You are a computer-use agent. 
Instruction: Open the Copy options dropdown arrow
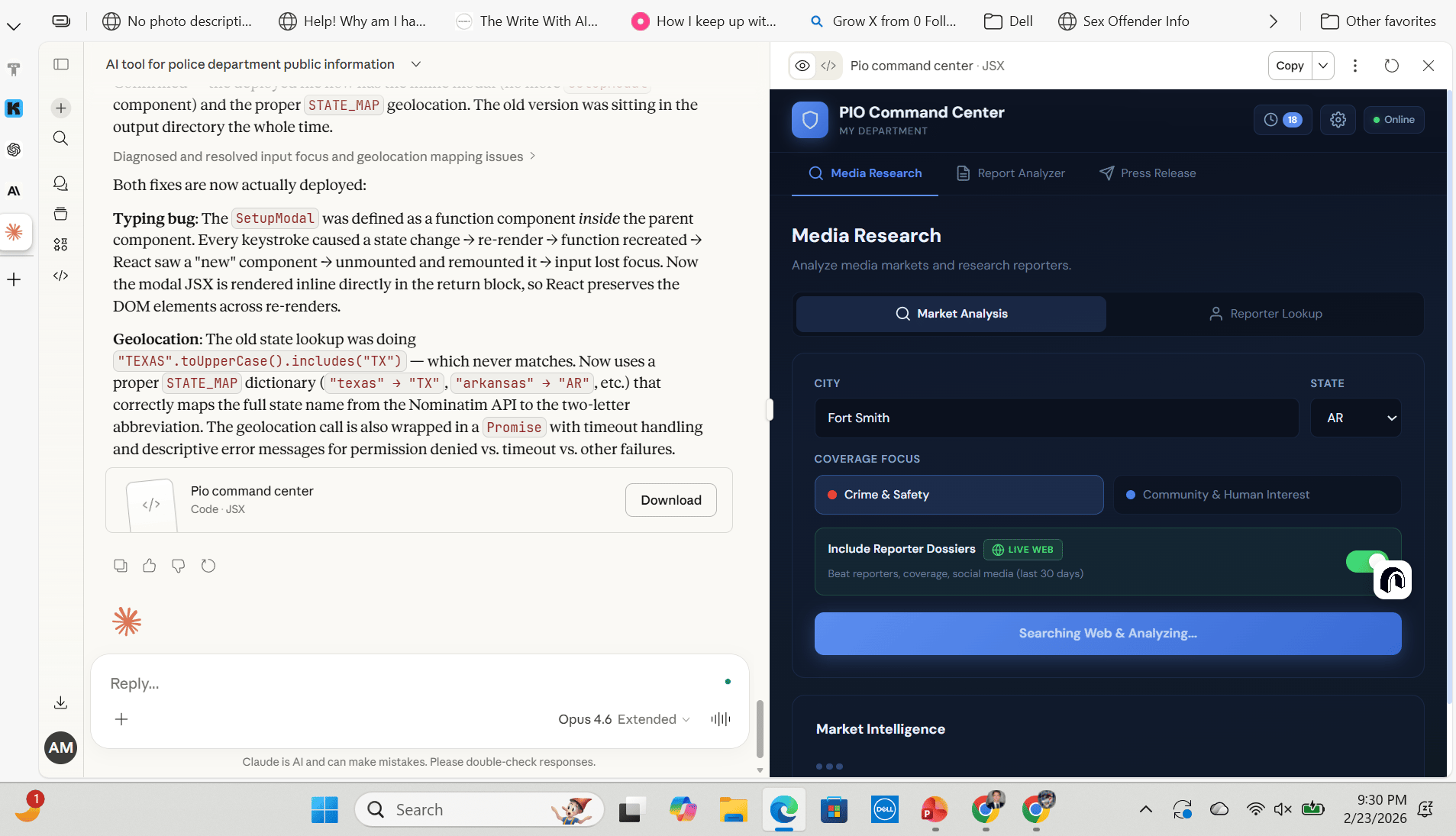pyautogui.click(x=1323, y=66)
